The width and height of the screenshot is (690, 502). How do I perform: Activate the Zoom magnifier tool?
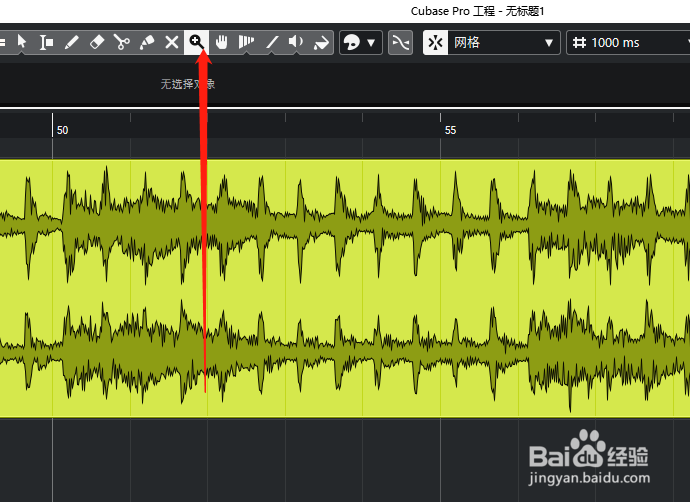point(196,42)
